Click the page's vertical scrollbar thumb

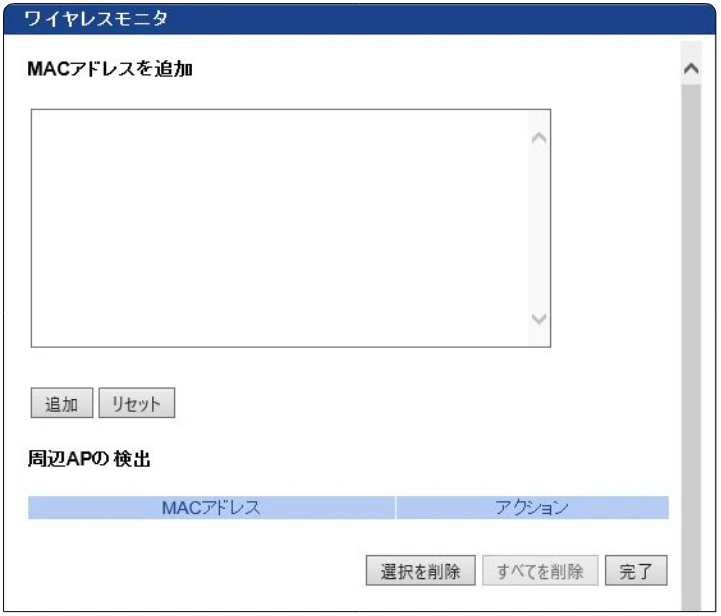point(691,347)
